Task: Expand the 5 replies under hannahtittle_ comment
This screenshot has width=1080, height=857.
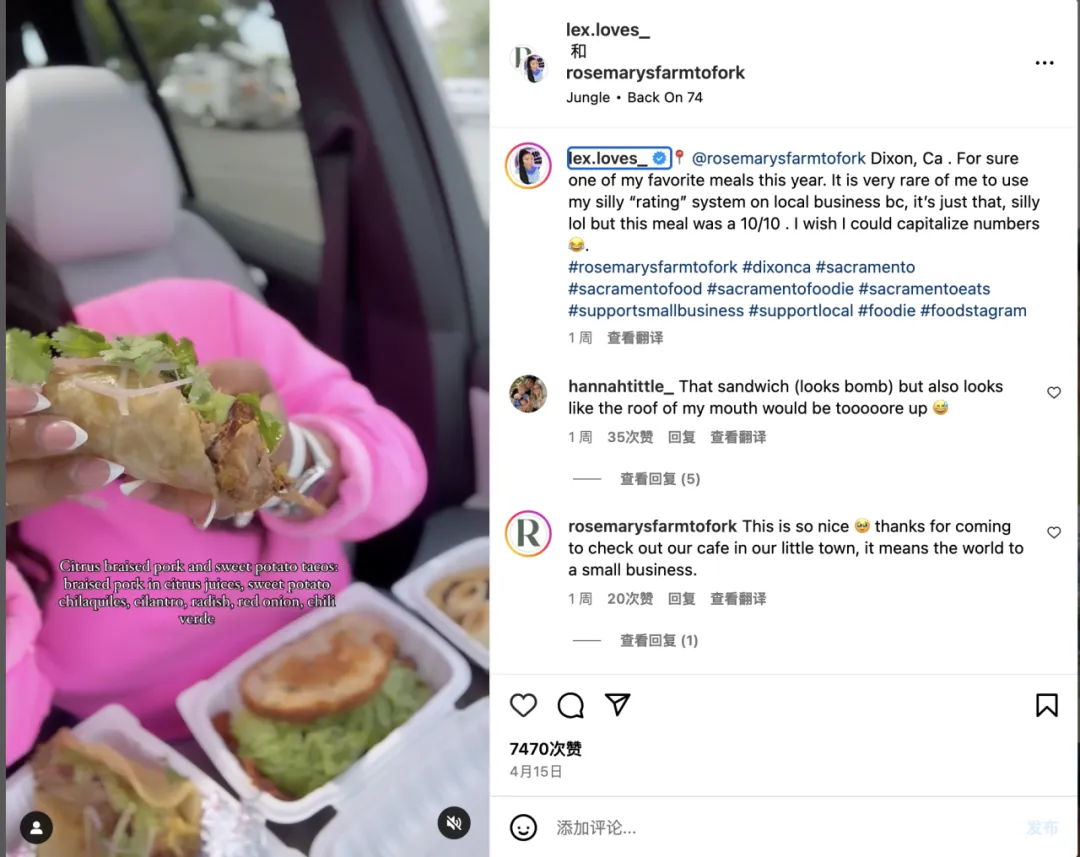Action: click(660, 479)
